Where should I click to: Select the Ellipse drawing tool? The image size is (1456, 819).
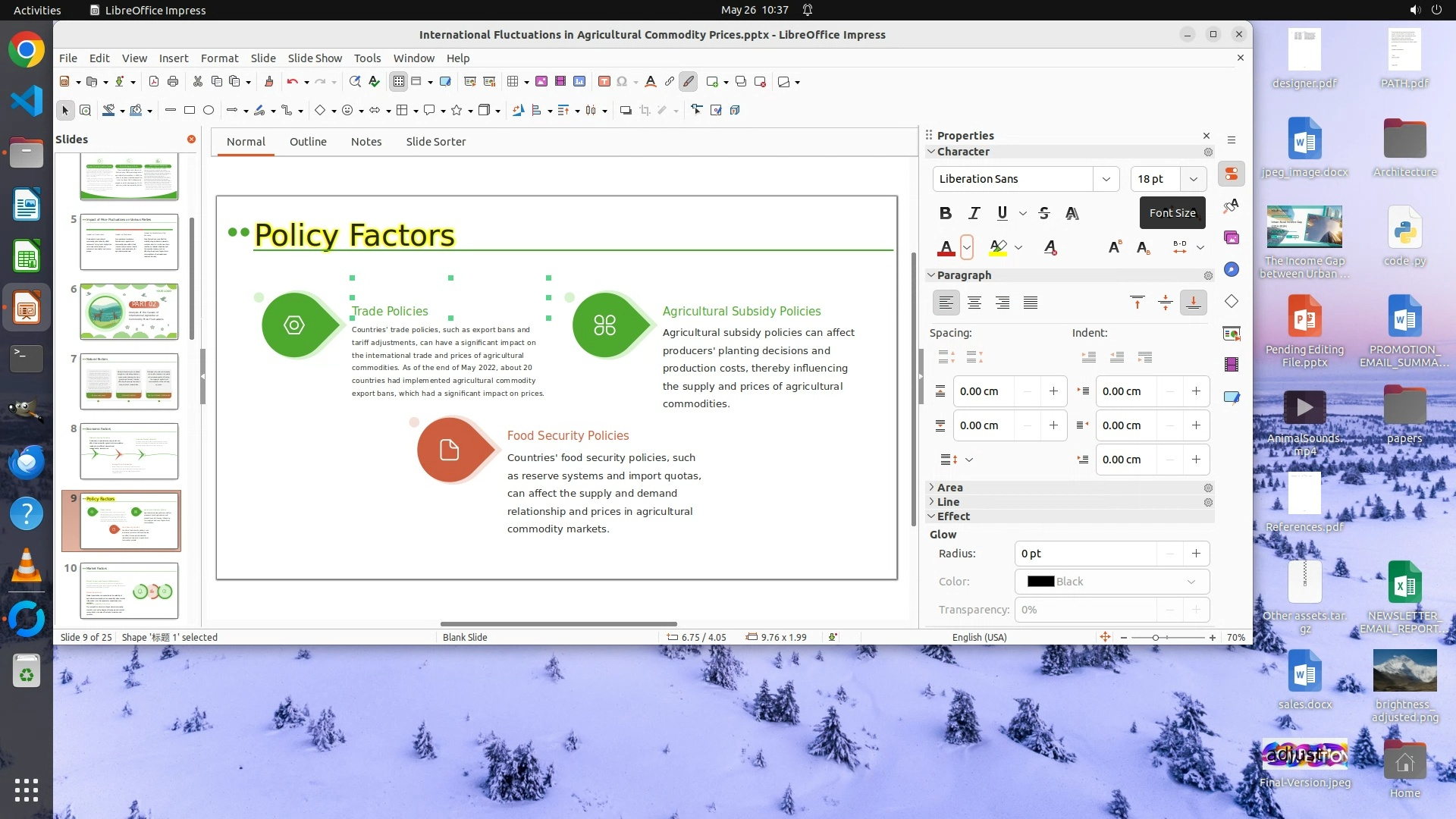tap(209, 111)
